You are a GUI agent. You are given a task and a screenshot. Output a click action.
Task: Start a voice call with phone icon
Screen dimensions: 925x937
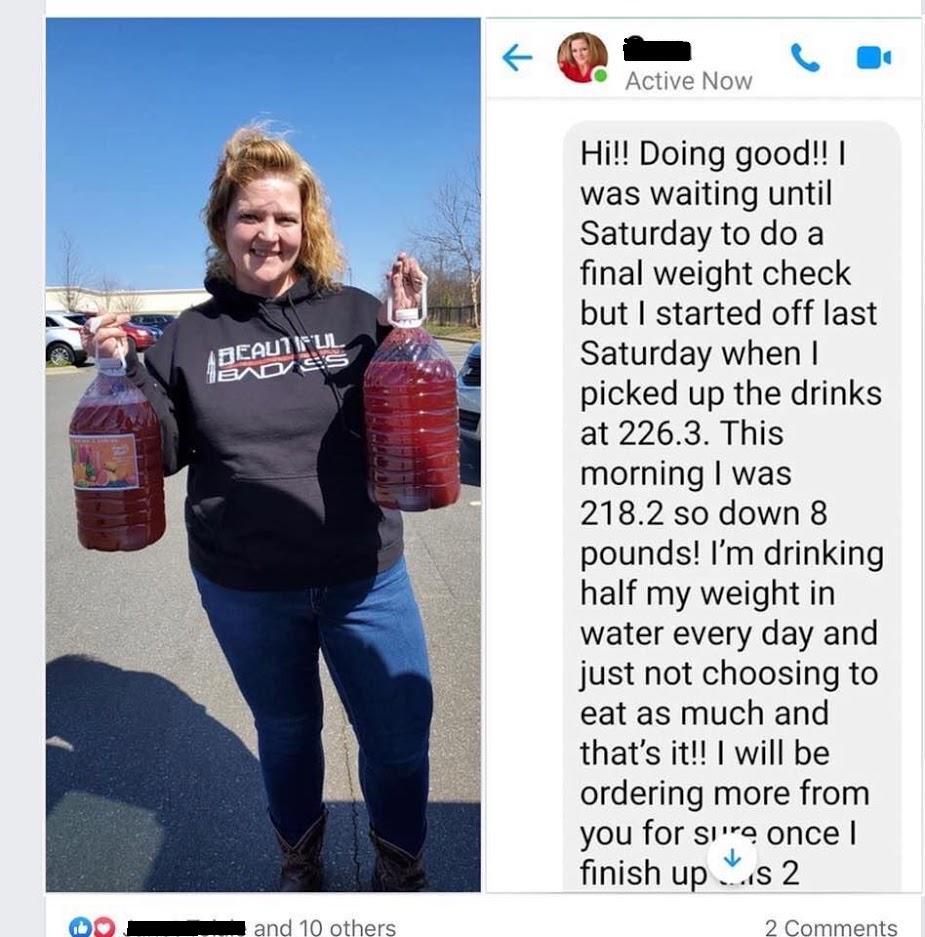pyautogui.click(x=805, y=58)
